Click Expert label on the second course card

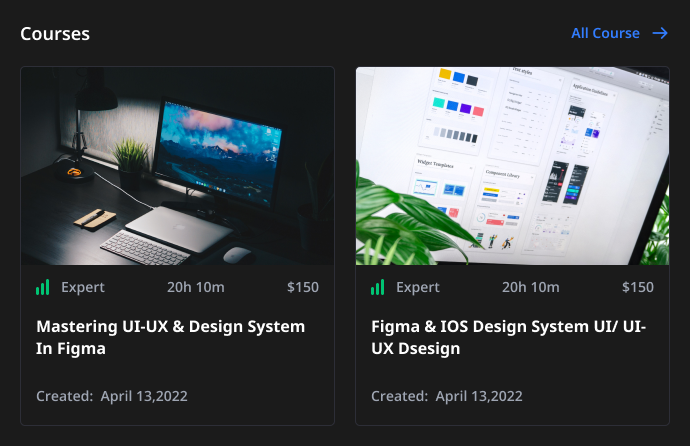[x=418, y=287]
